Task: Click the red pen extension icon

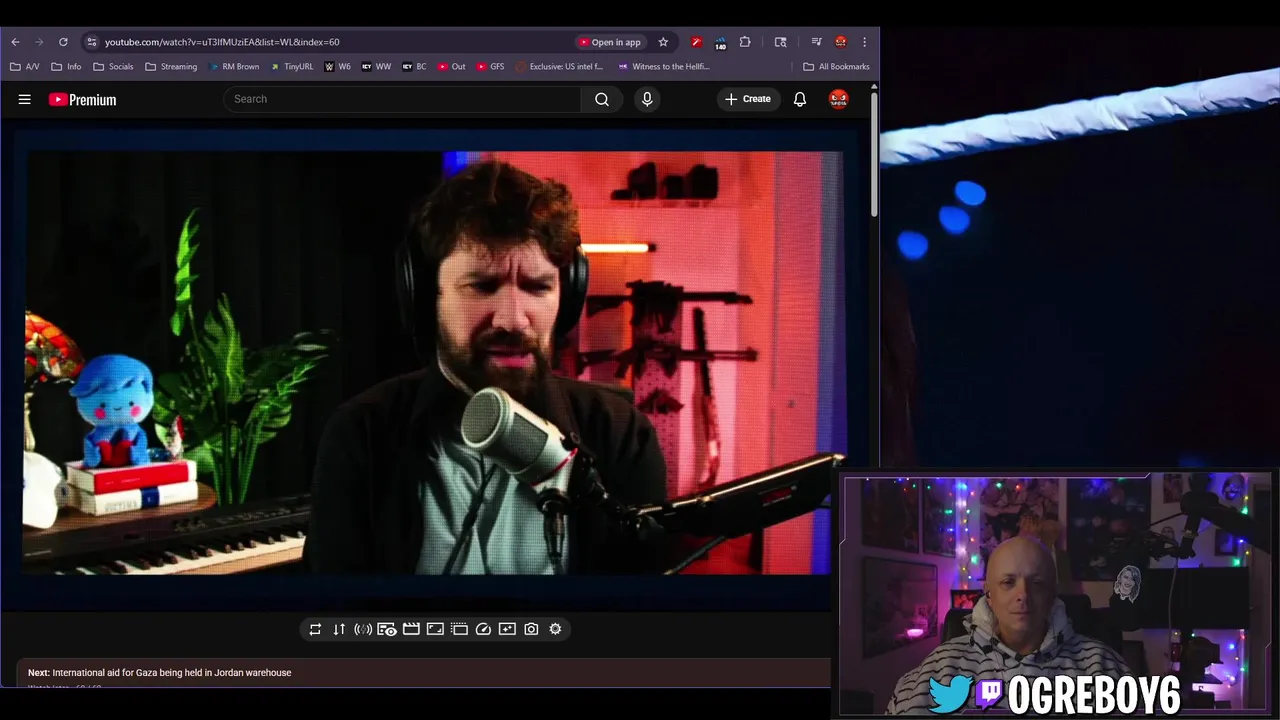Action: (697, 42)
